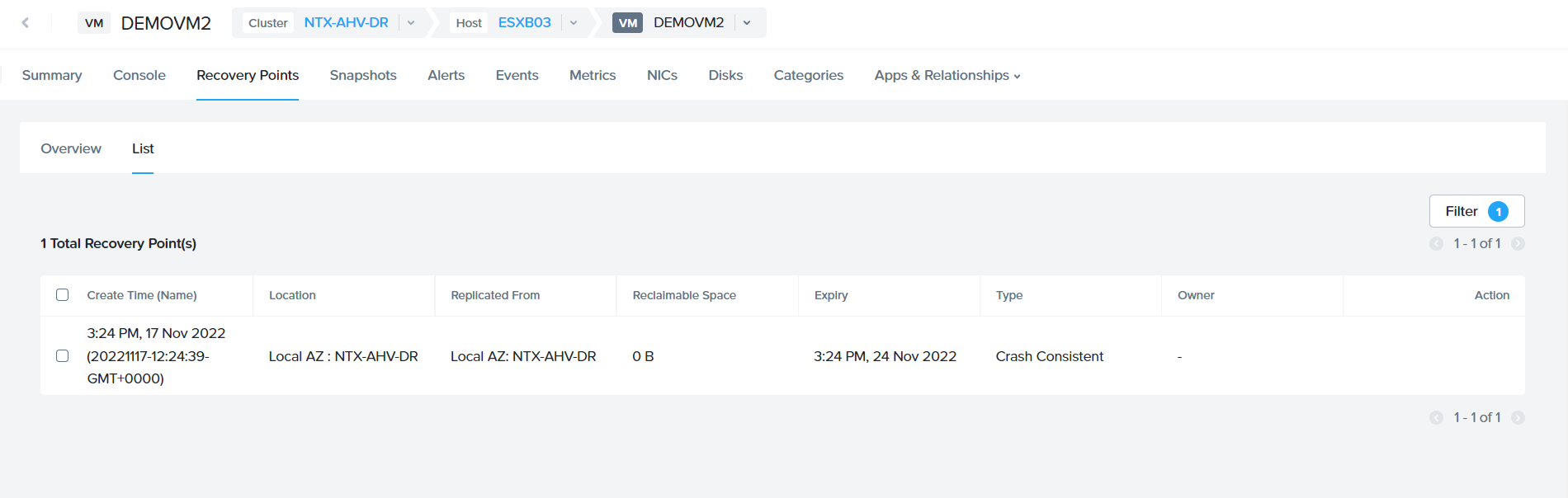Select all recovery points checkbox in header
The width and height of the screenshot is (1568, 498).
point(63,295)
